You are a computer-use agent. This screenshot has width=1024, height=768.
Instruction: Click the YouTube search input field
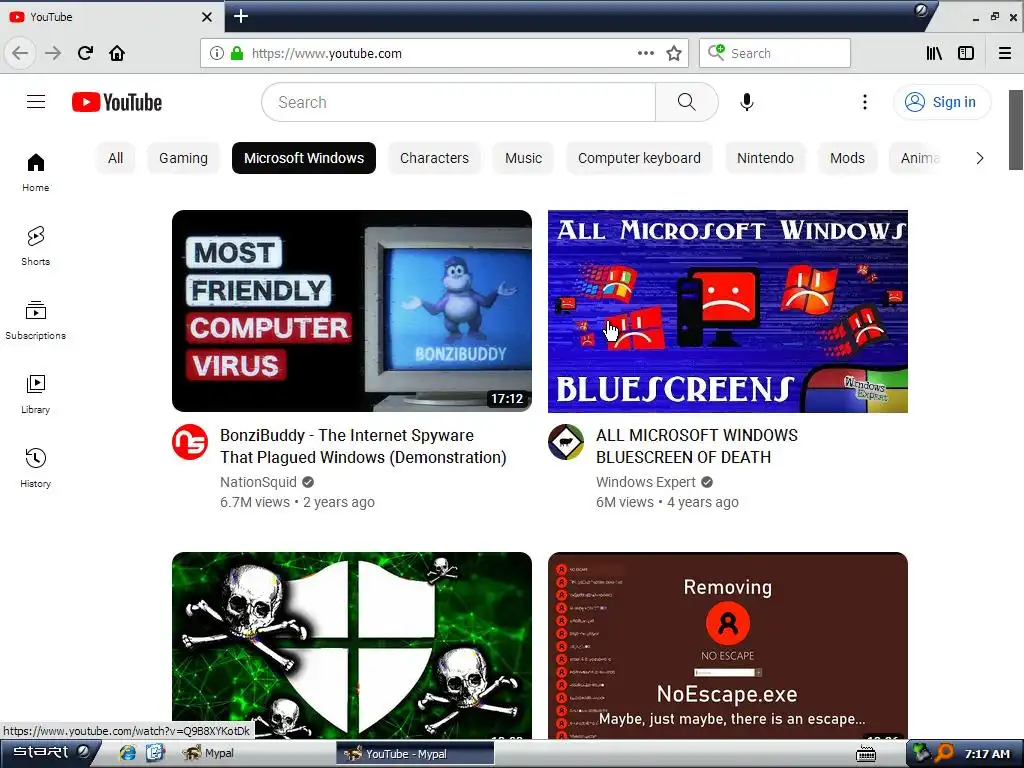pyautogui.click(x=458, y=102)
